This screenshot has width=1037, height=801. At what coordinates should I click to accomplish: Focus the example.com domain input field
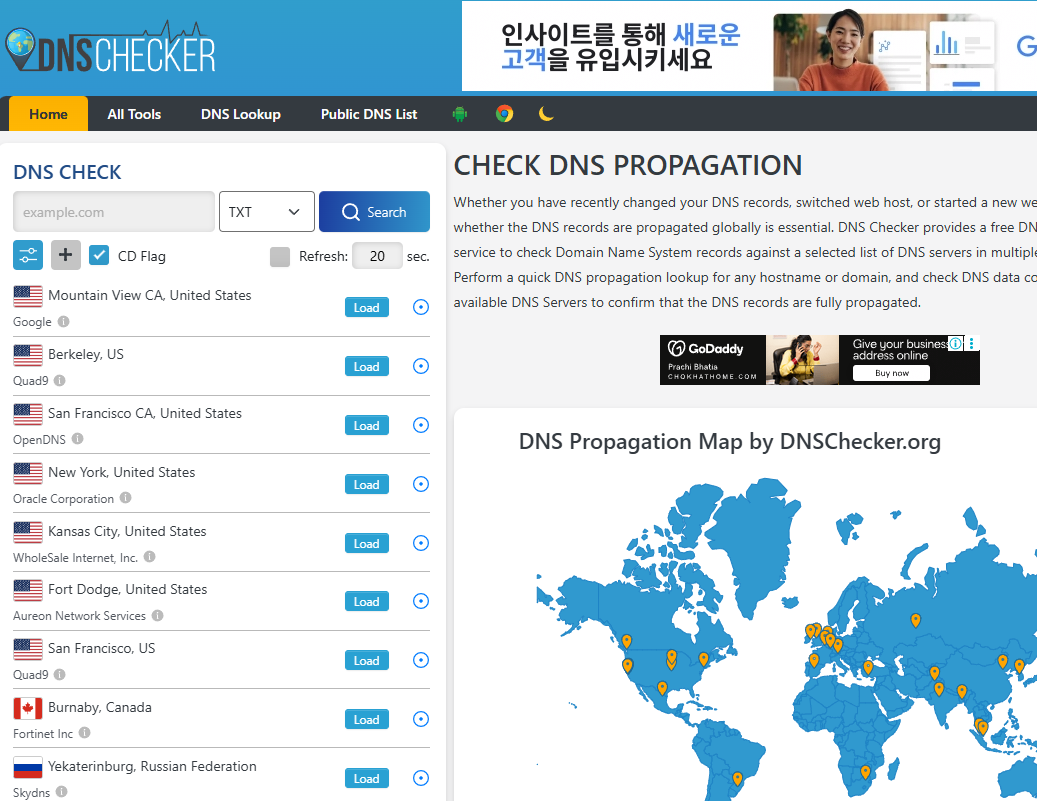[114, 212]
